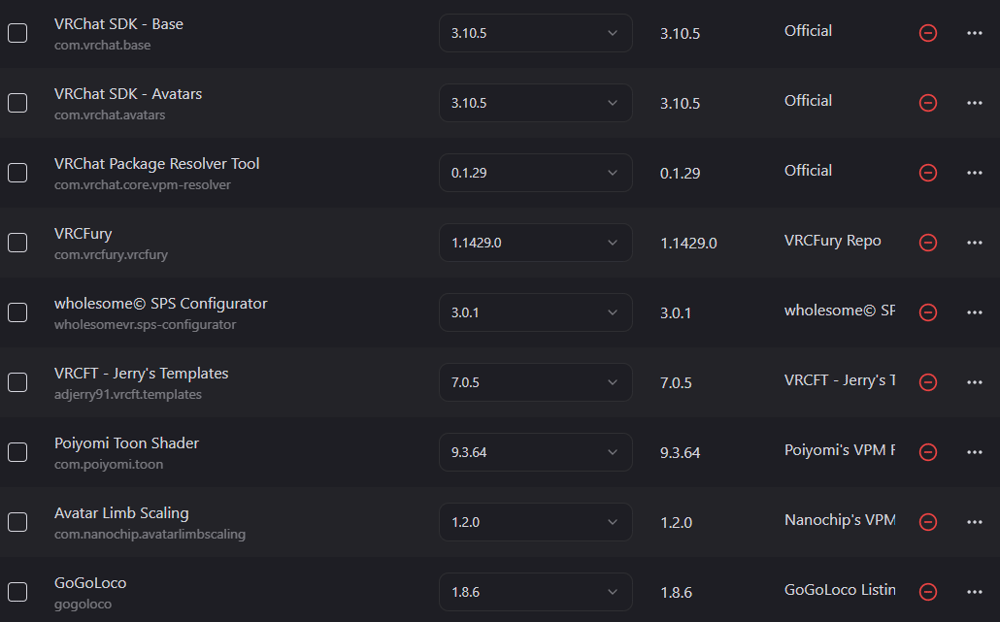Viewport: 1000px width, 622px height.
Task: Tick the GoGoLoco package checkbox
Action: [x=17, y=591]
